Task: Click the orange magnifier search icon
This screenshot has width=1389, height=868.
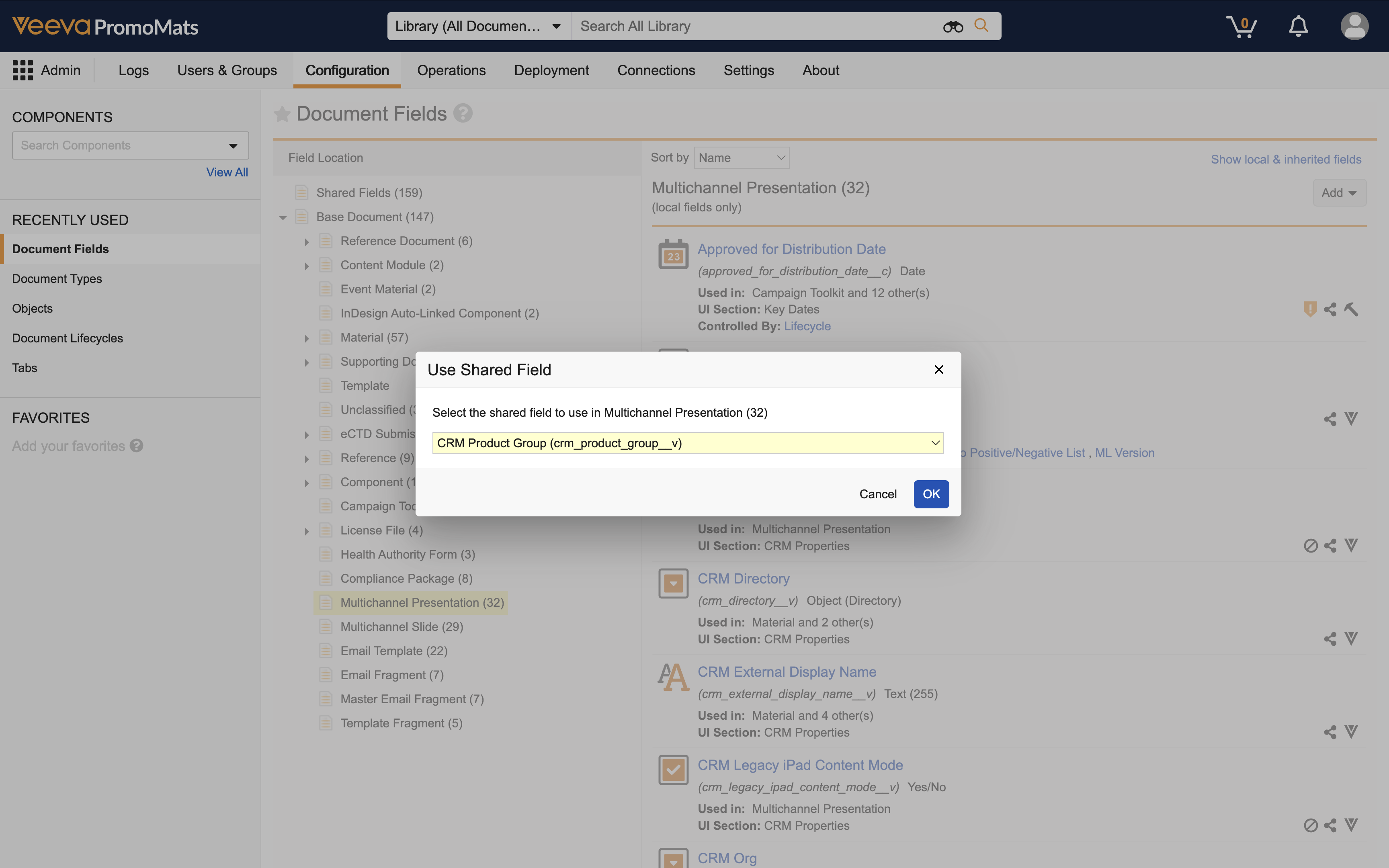Action: click(x=981, y=26)
